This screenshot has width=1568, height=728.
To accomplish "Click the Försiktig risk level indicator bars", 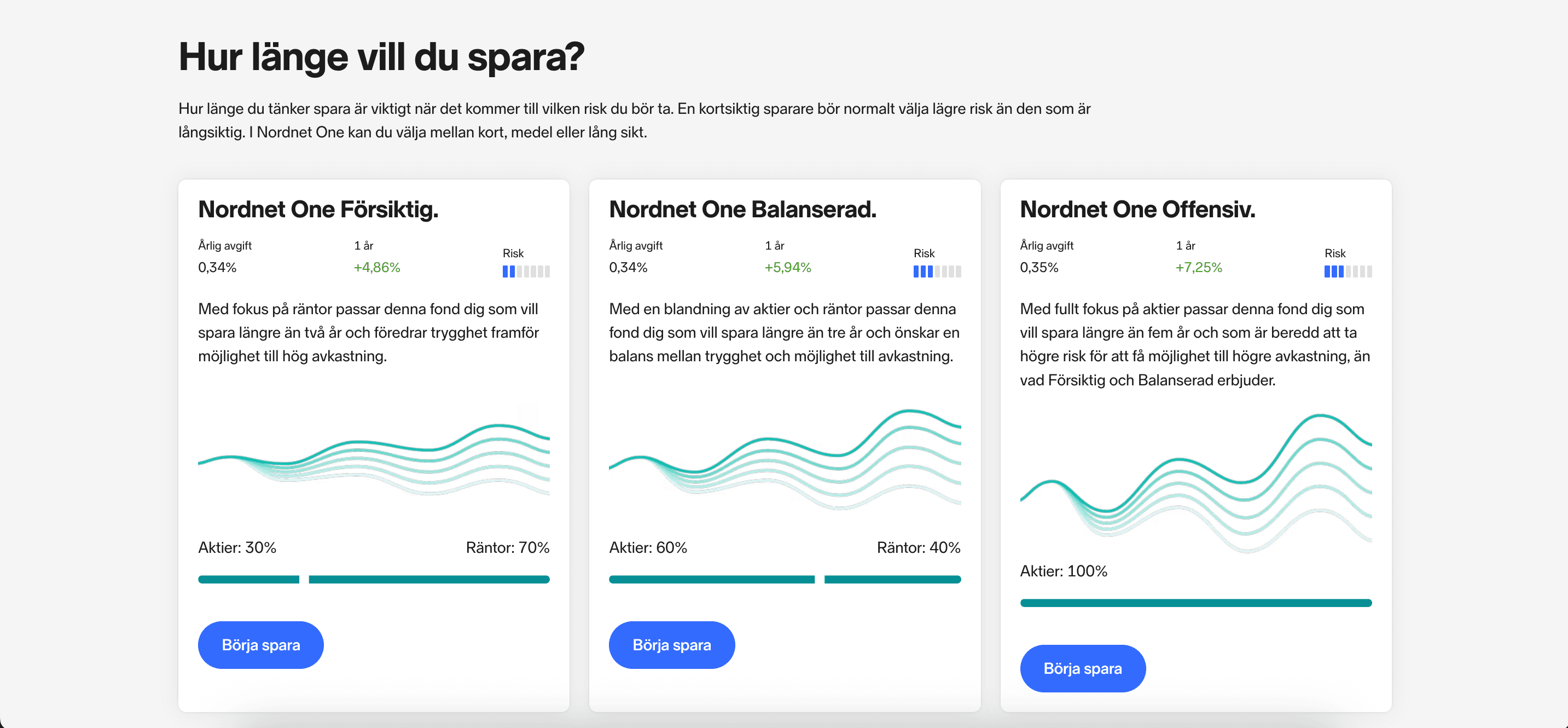I will (526, 271).
